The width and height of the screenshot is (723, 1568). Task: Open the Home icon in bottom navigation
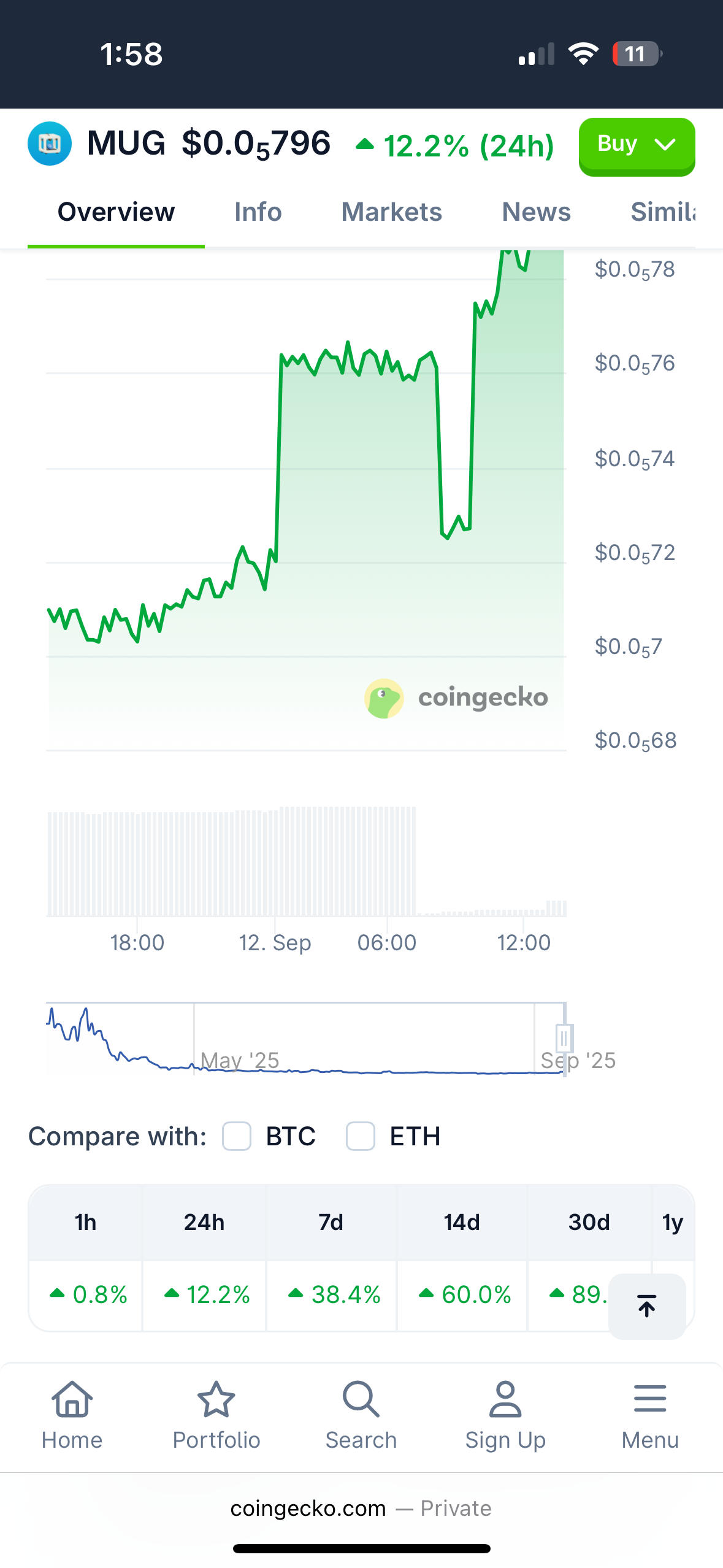click(72, 1399)
